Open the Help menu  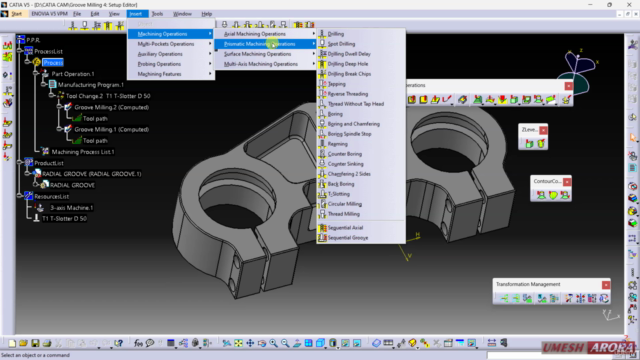click(207, 14)
